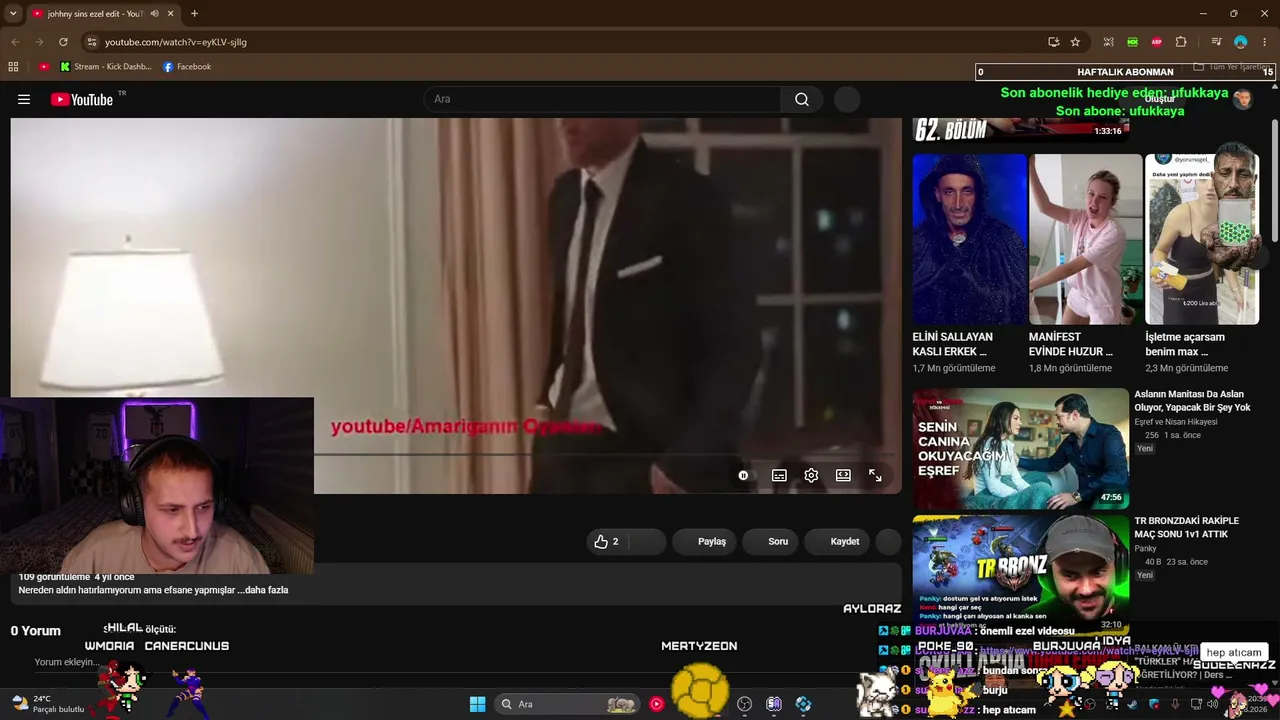The width and height of the screenshot is (1280, 720).
Task: Go forward in browser history
Action: 39,42
